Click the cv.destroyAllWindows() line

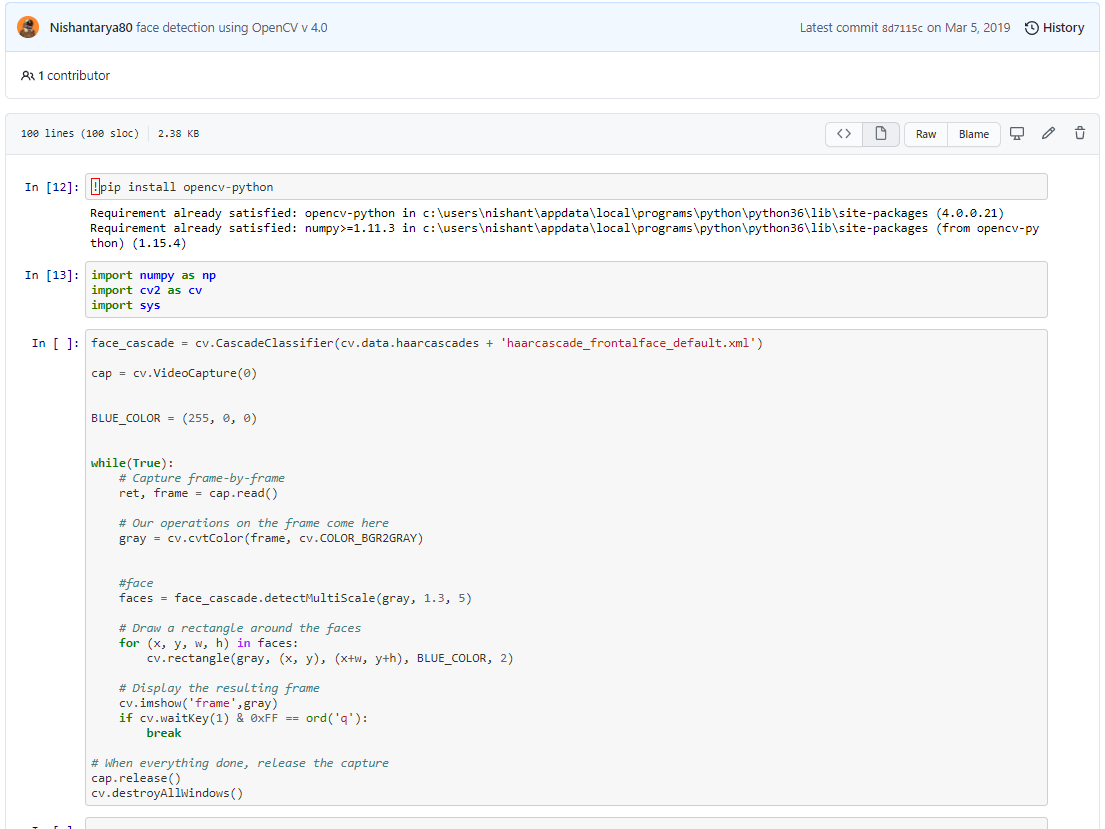click(167, 794)
